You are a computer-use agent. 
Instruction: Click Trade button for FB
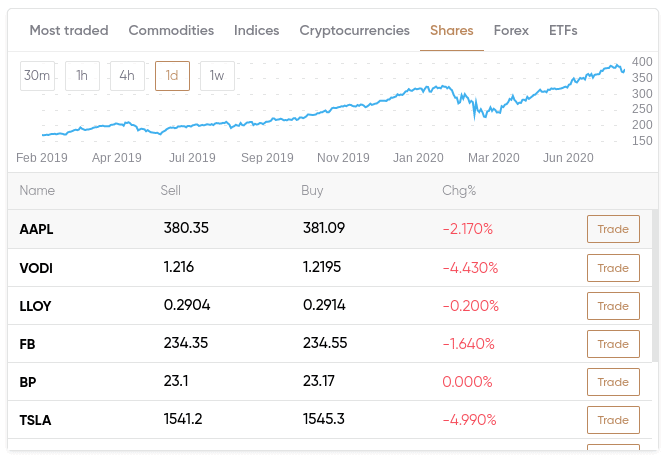[613, 344]
